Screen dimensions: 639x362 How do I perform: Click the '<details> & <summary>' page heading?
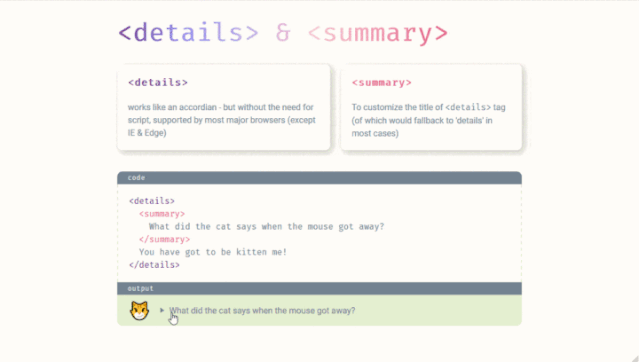(x=283, y=33)
